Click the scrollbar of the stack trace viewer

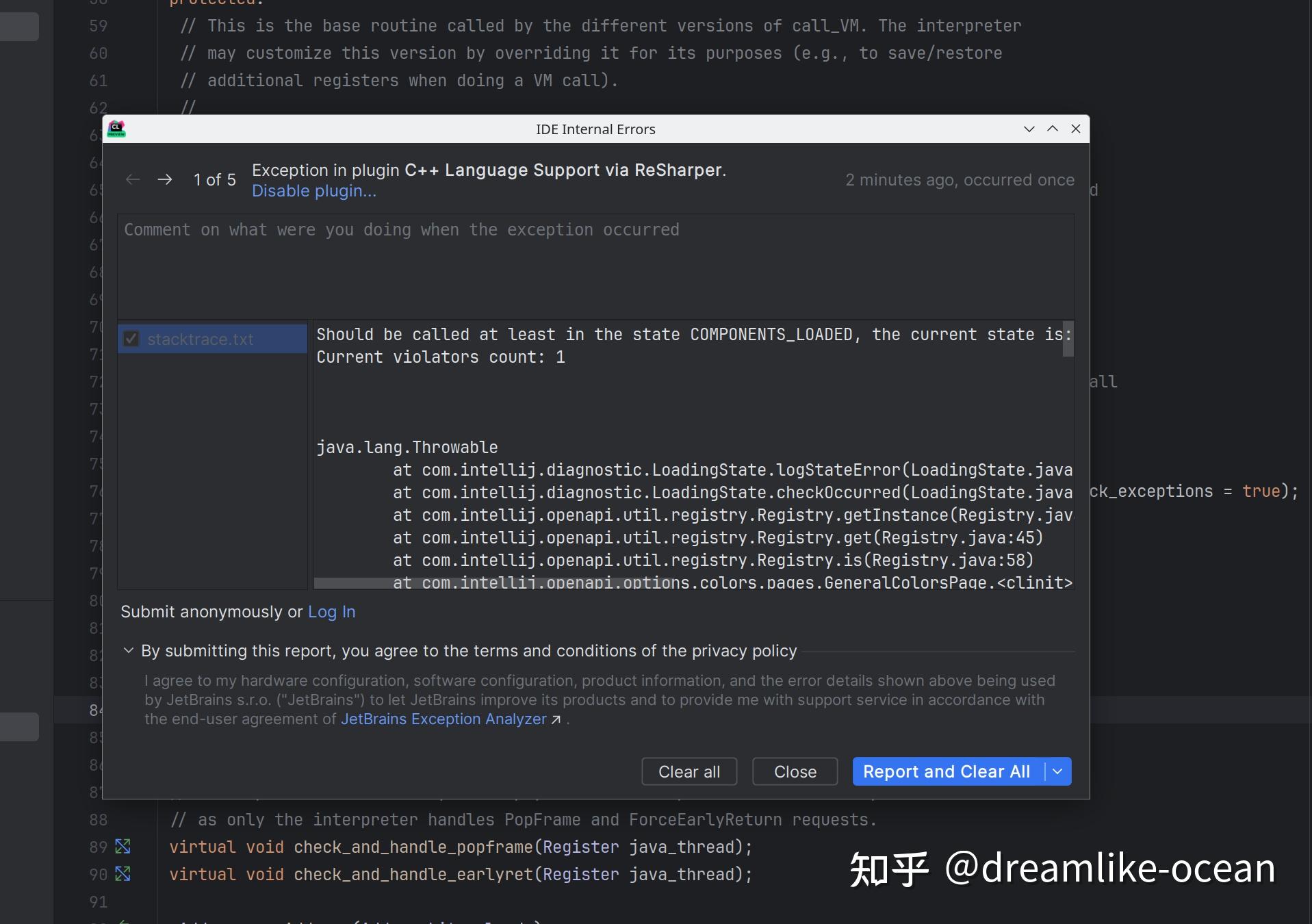(x=1068, y=340)
